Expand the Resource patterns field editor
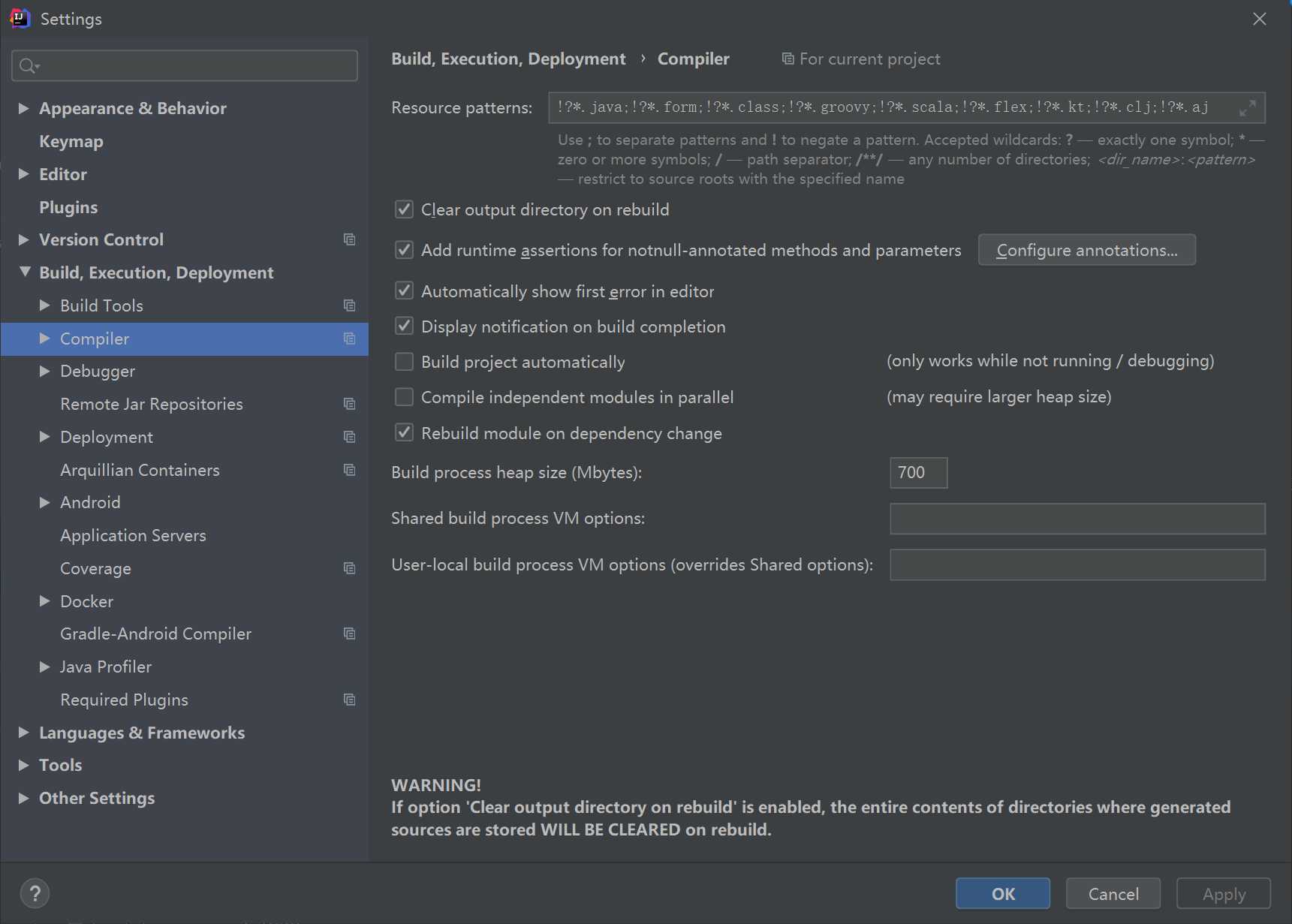 1248,108
